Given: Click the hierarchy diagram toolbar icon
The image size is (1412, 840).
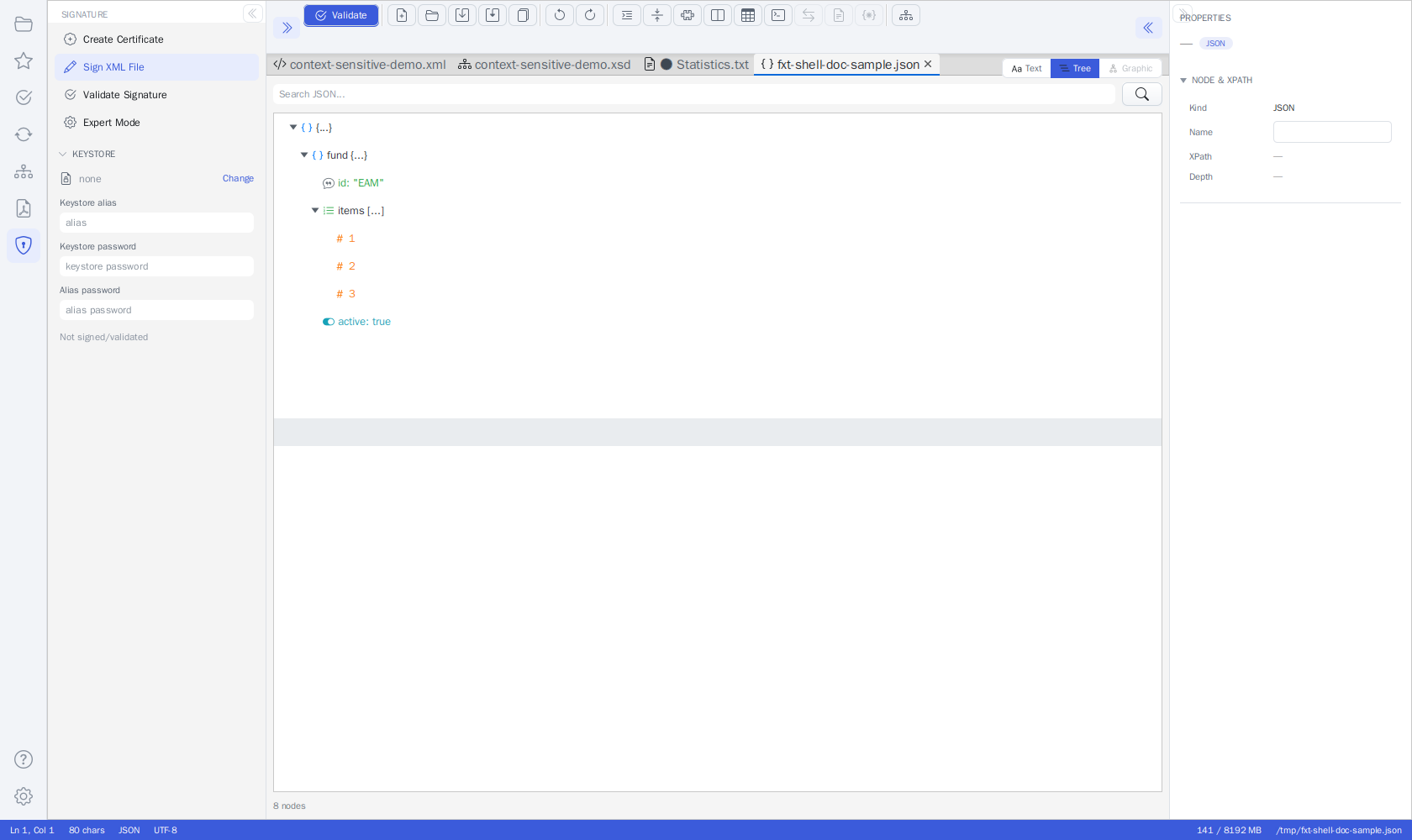Looking at the screenshot, I should [x=906, y=15].
